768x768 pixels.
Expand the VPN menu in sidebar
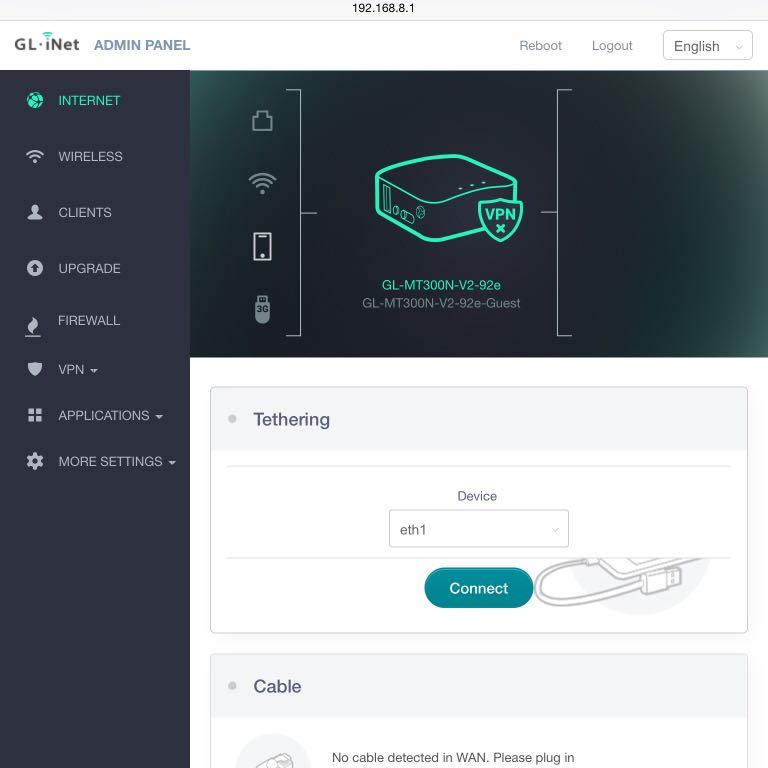point(78,369)
